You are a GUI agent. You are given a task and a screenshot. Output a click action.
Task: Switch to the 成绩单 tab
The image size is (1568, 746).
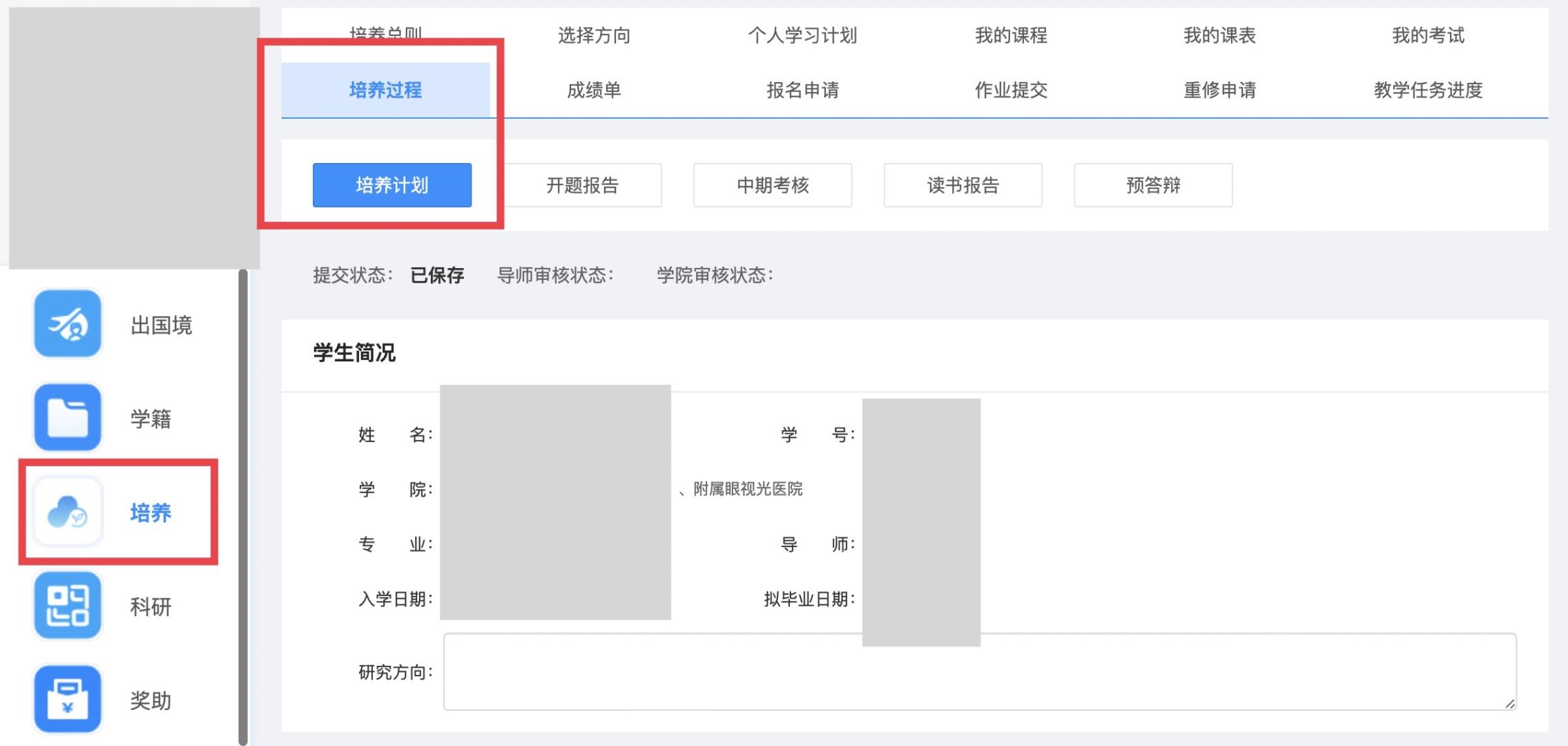[x=594, y=90]
